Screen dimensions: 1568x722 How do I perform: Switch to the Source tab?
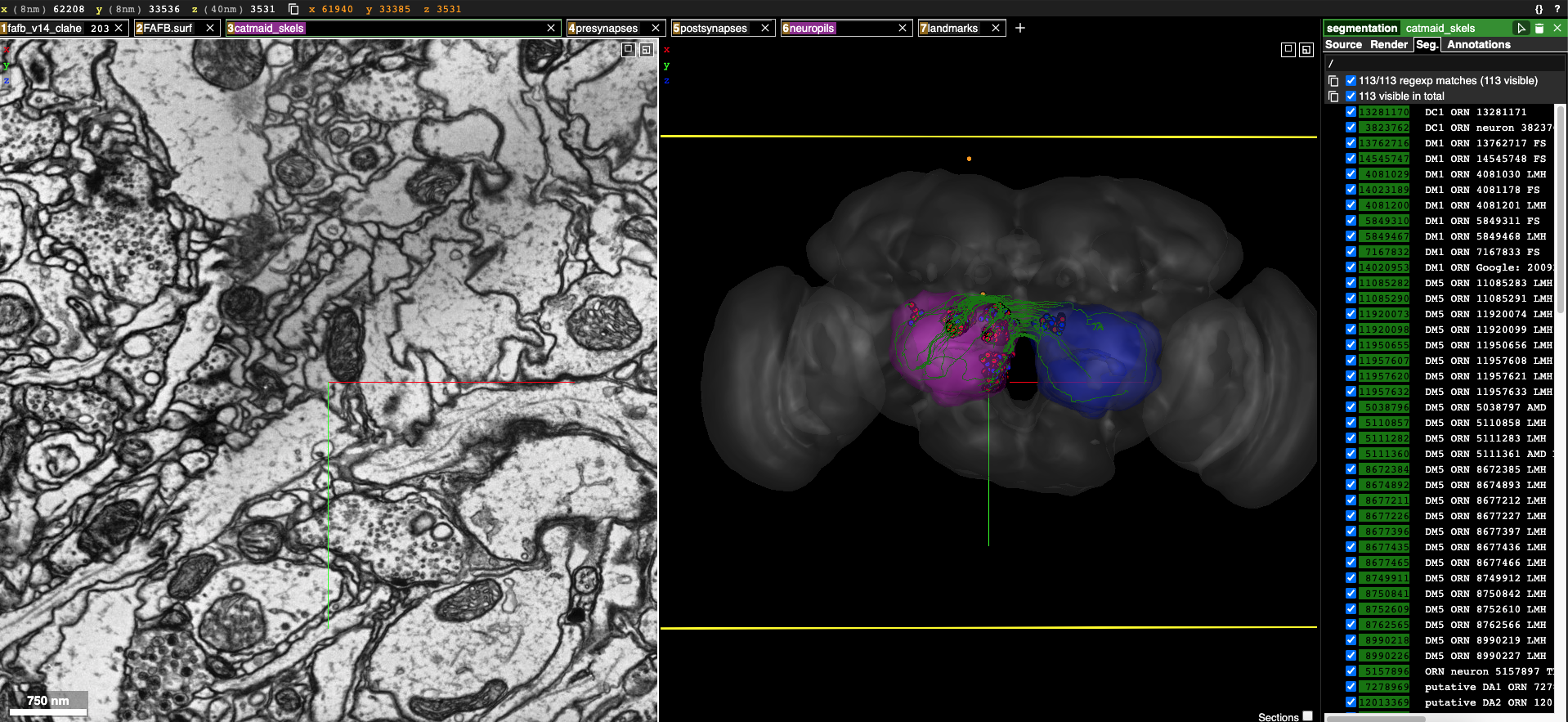pos(1343,45)
